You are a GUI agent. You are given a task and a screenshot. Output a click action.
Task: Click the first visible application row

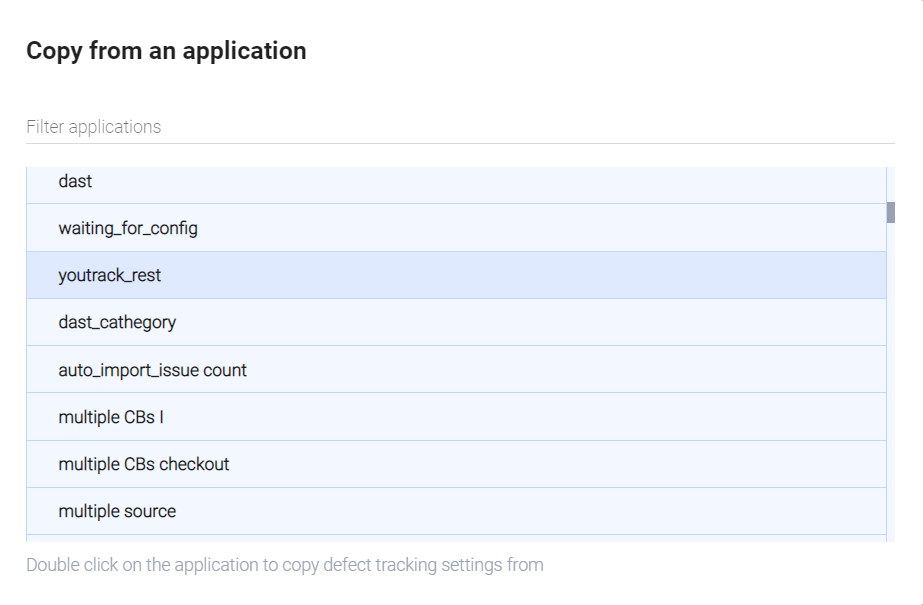tap(456, 182)
